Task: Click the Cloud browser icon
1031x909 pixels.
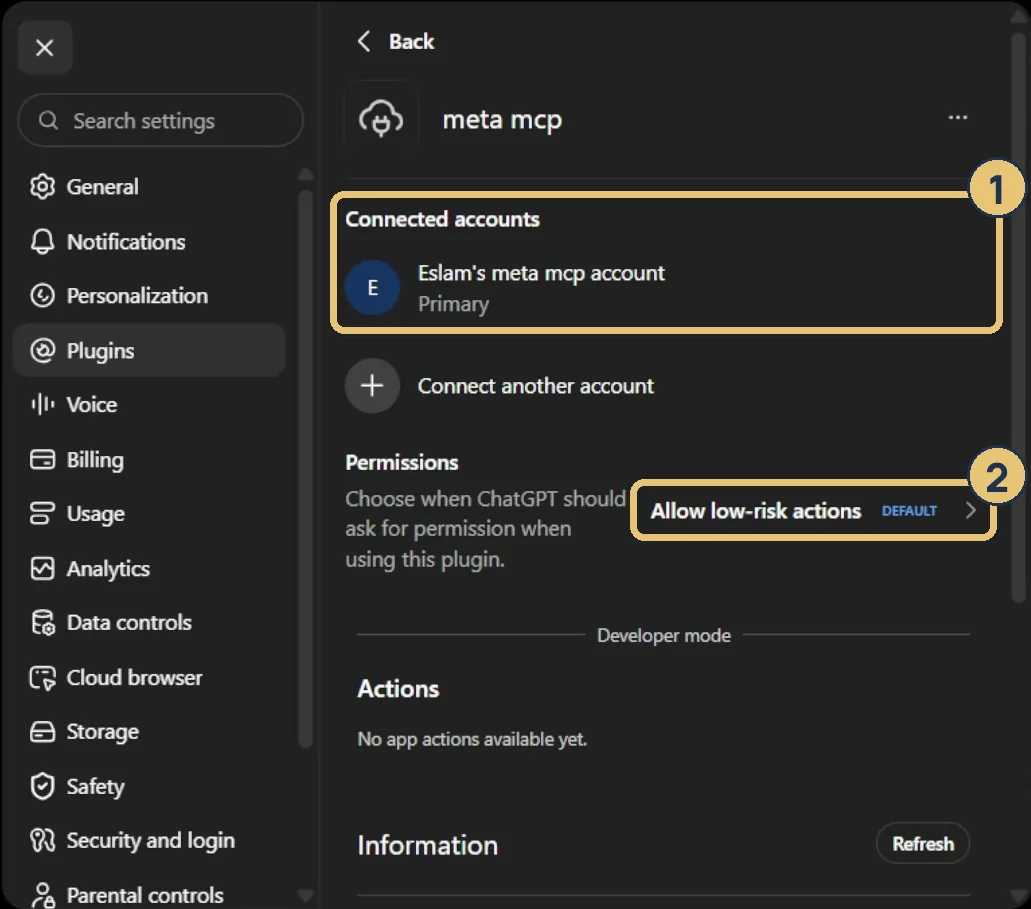Action: [43, 677]
